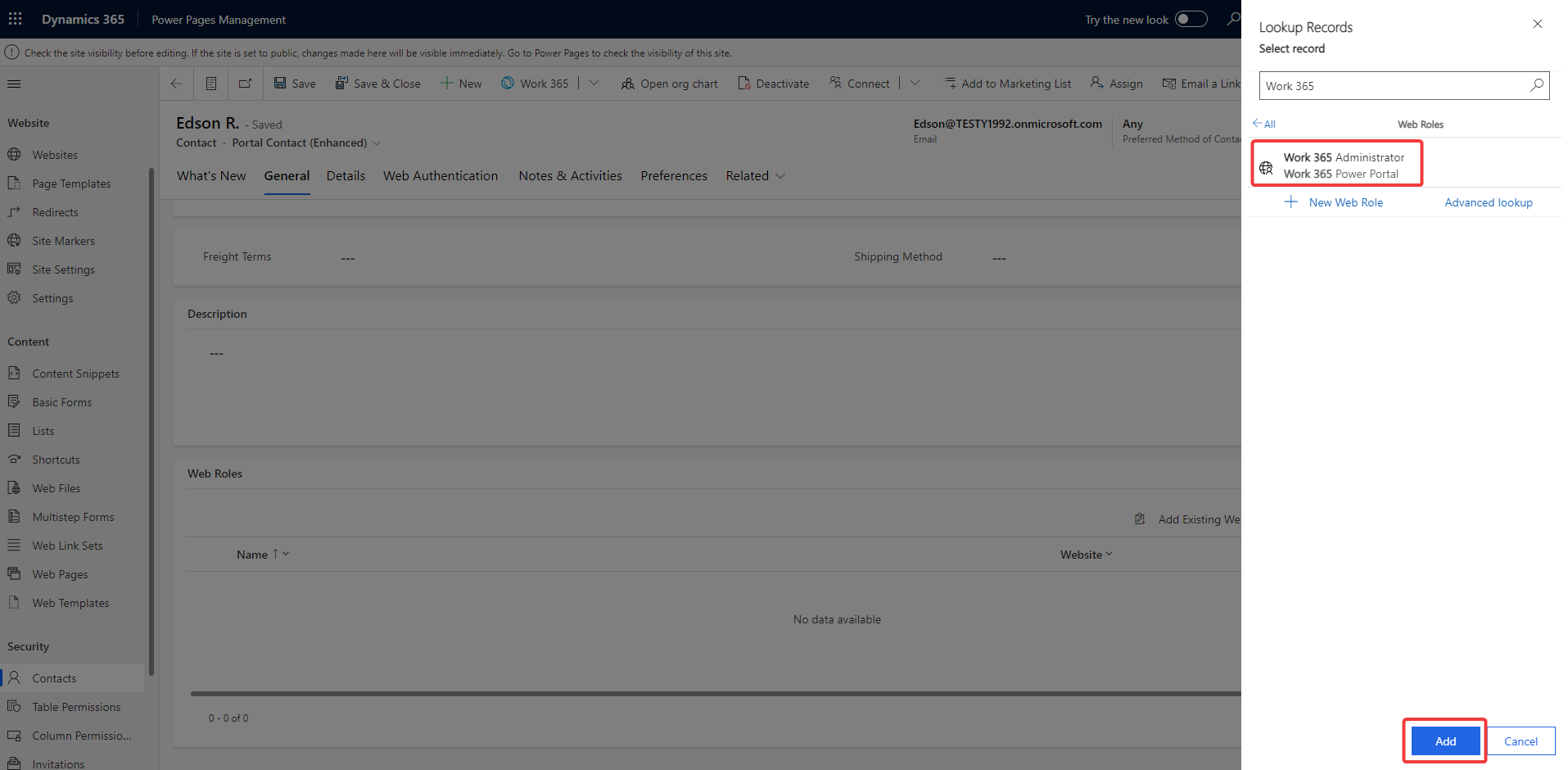Open the Dynamics 365 app launcher waffle
Image resolution: width=1568 pixels, height=770 pixels.
point(15,19)
